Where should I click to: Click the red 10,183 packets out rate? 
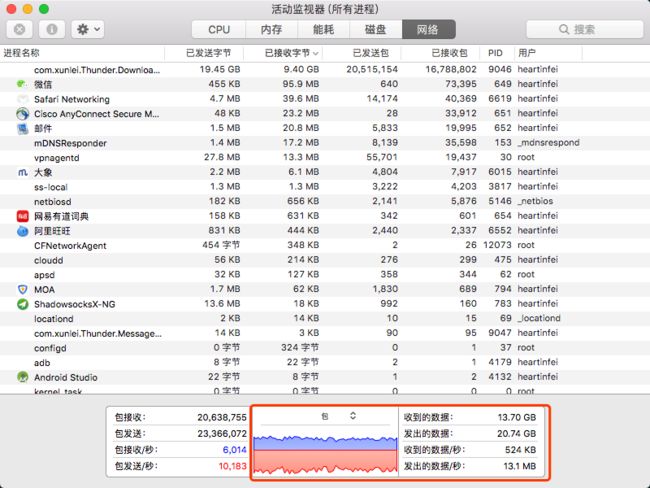click(232, 466)
